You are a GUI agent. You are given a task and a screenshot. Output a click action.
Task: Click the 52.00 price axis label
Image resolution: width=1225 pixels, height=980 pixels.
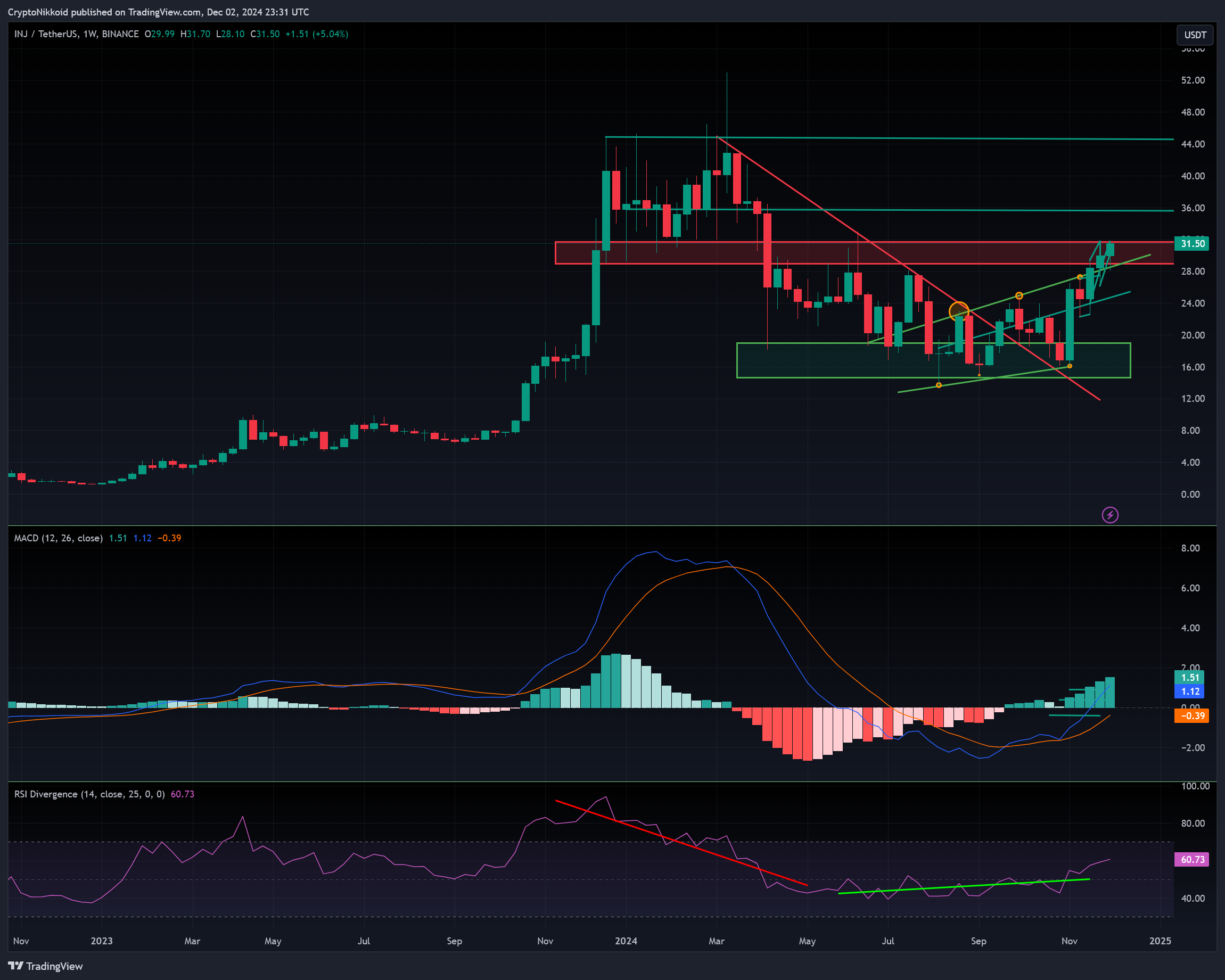pos(1193,80)
